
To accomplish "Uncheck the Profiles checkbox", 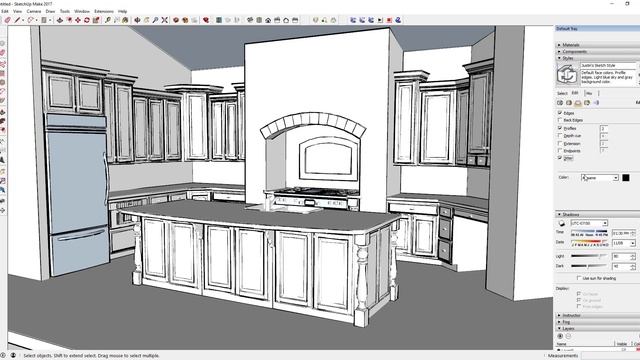I will 560,128.
